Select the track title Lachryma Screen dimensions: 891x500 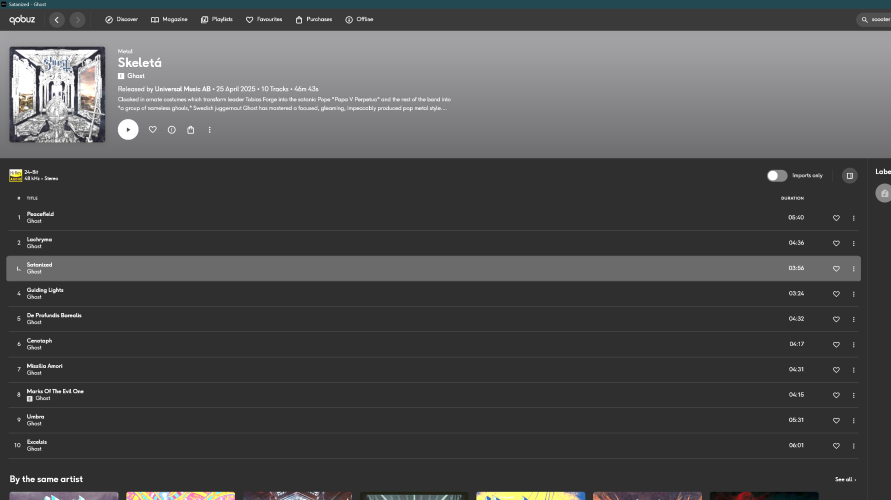point(39,239)
